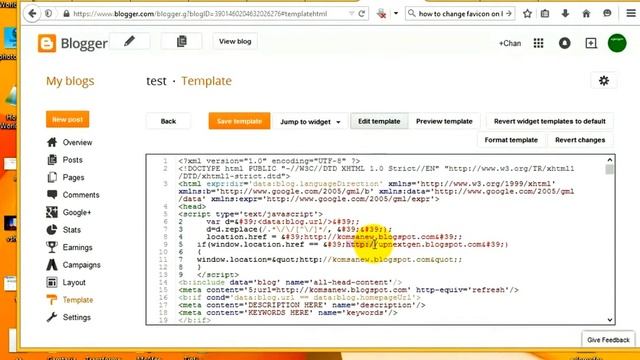Screen dimensions: 640x360
Task: Open the green account avatar
Action: [617, 43]
